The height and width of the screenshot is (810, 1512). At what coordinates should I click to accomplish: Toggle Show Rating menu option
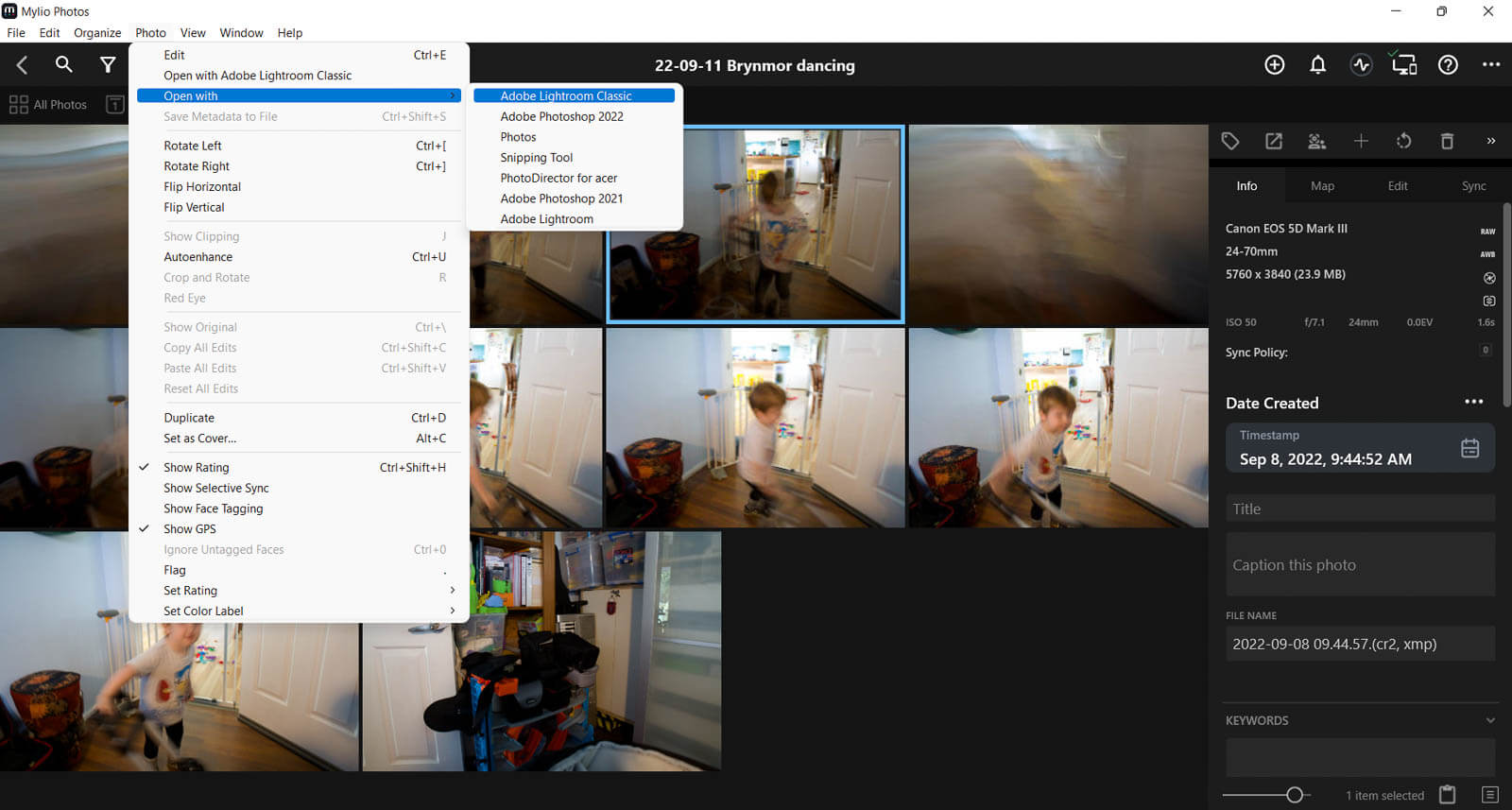click(x=197, y=468)
